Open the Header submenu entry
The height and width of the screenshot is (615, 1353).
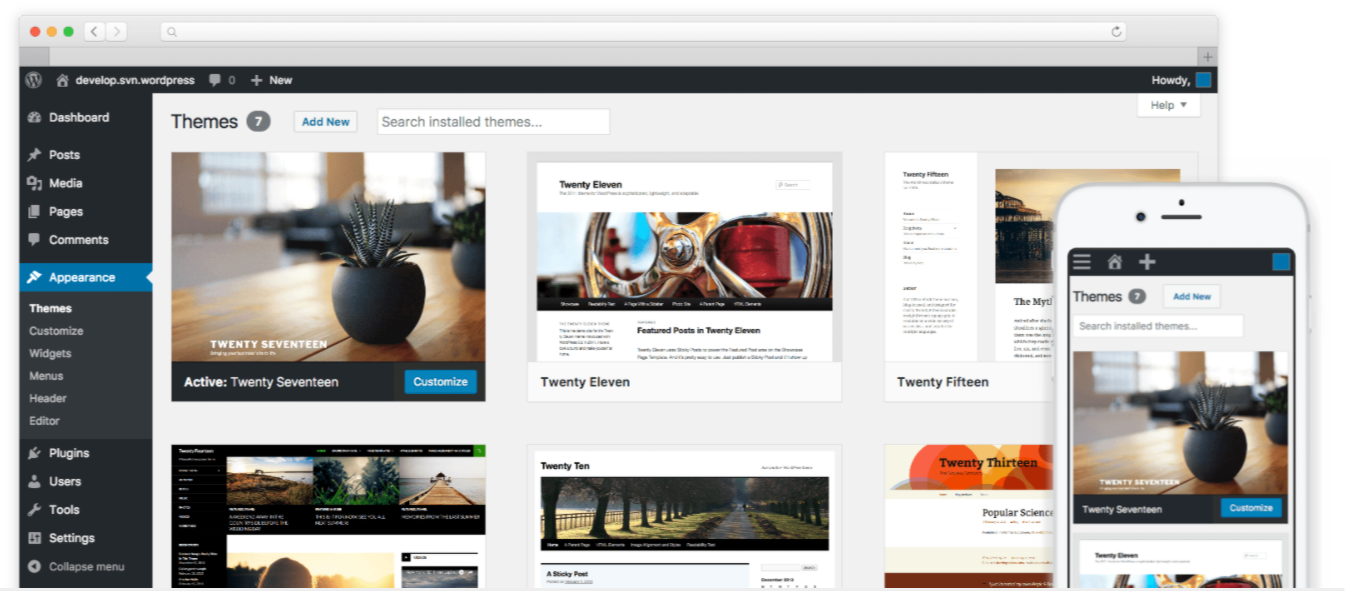(x=48, y=398)
